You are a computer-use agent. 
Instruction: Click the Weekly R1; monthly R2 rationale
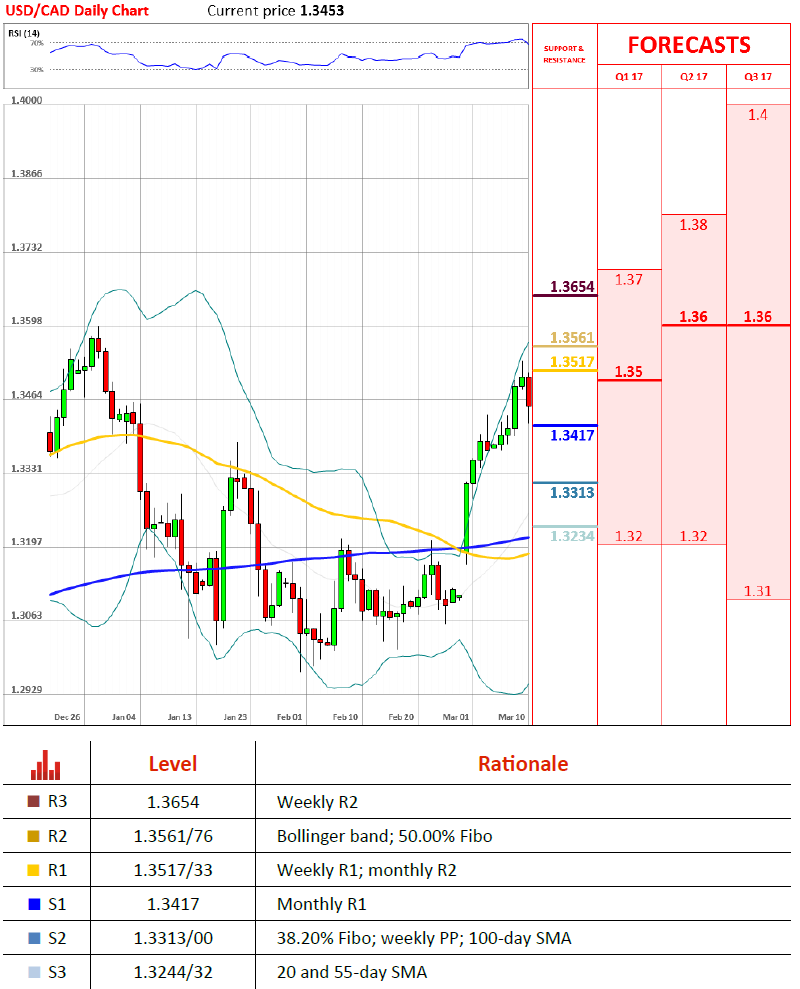(367, 870)
